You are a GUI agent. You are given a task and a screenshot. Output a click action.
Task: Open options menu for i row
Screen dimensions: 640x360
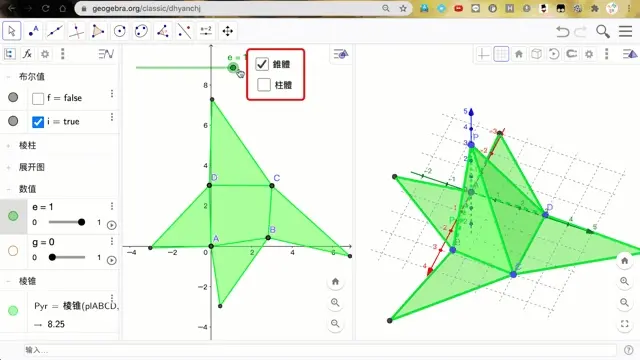(112, 118)
